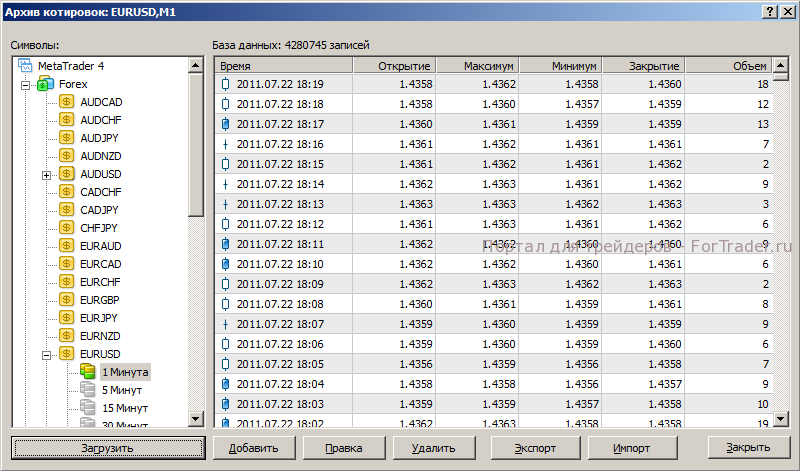
Task: Select the row 2011.07.22 18:14
Action: click(494, 184)
